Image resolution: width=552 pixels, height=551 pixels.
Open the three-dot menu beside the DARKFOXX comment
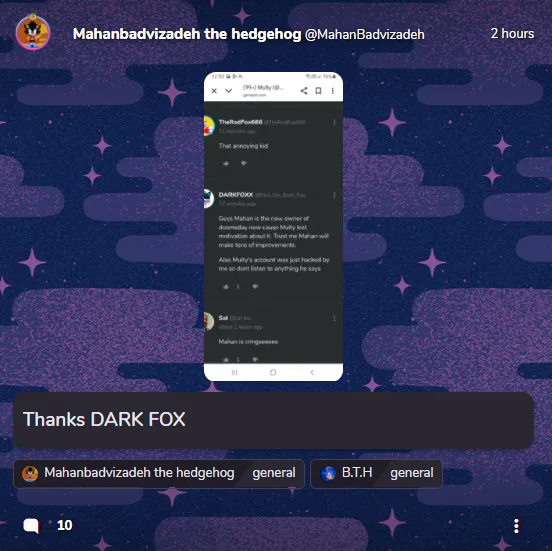pyautogui.click(x=334, y=195)
